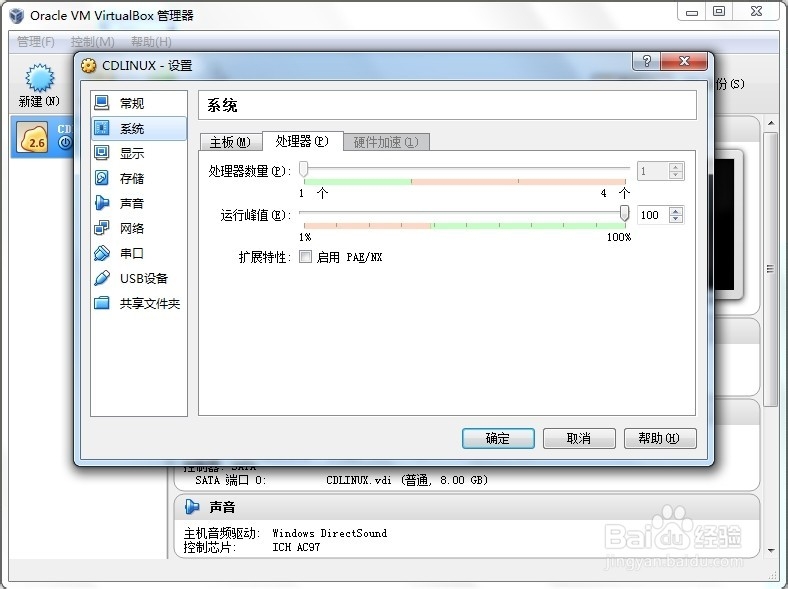
Task: Decrease the 处理器数量 spinner value
Action: click(676, 175)
